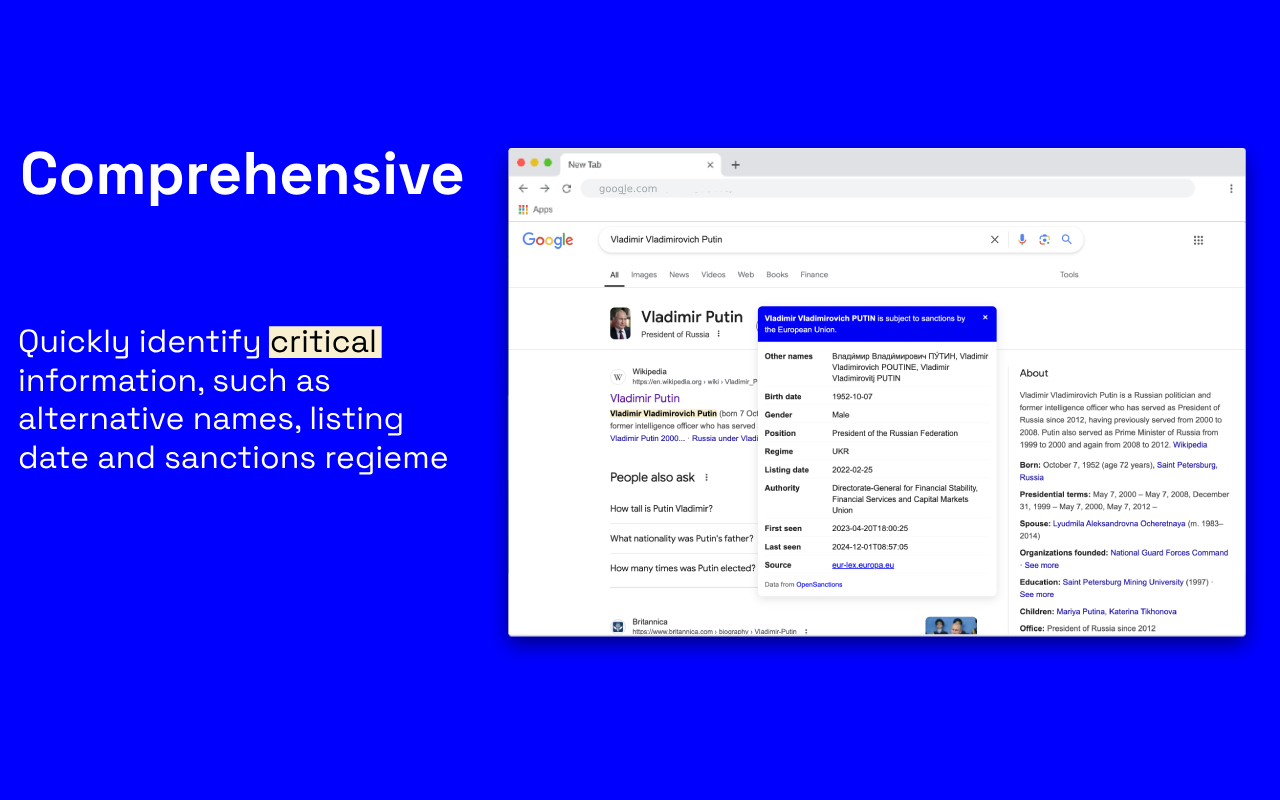1280x800 pixels.
Task: Select the All results tab
Action: (614, 275)
